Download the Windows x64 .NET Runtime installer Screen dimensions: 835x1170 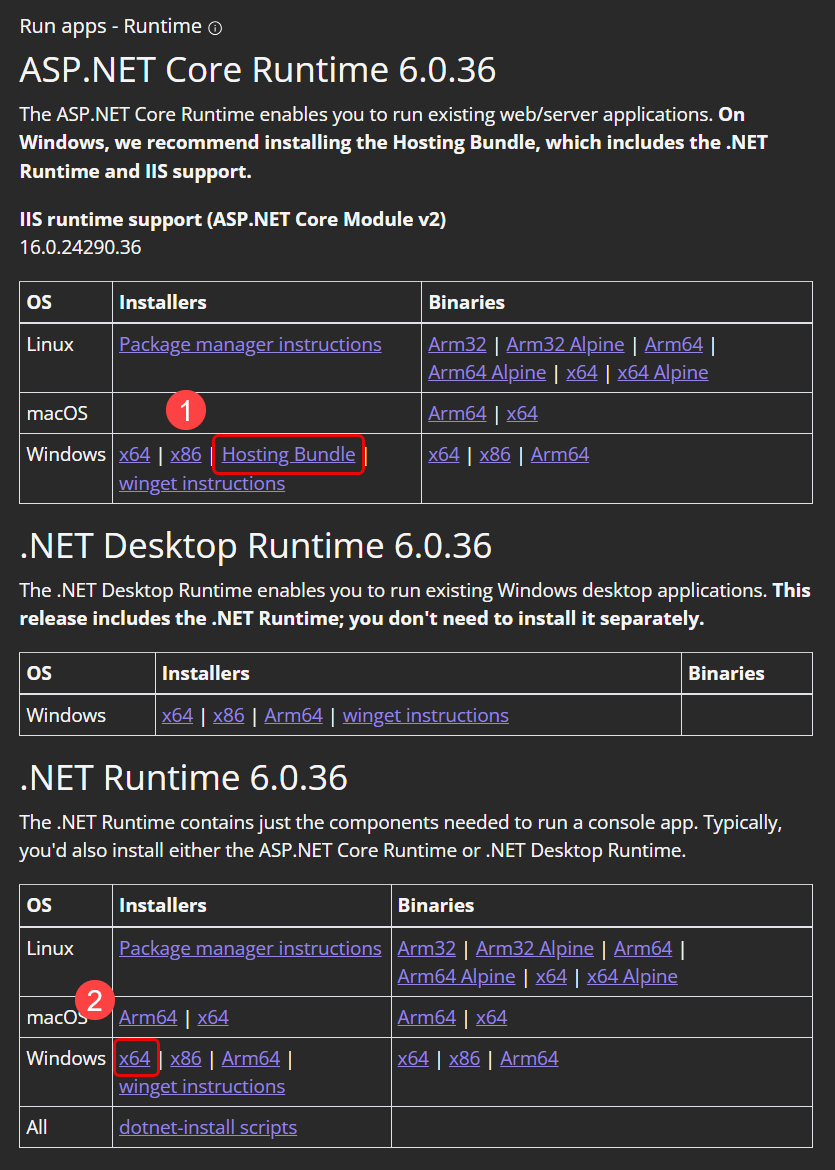pos(136,1058)
